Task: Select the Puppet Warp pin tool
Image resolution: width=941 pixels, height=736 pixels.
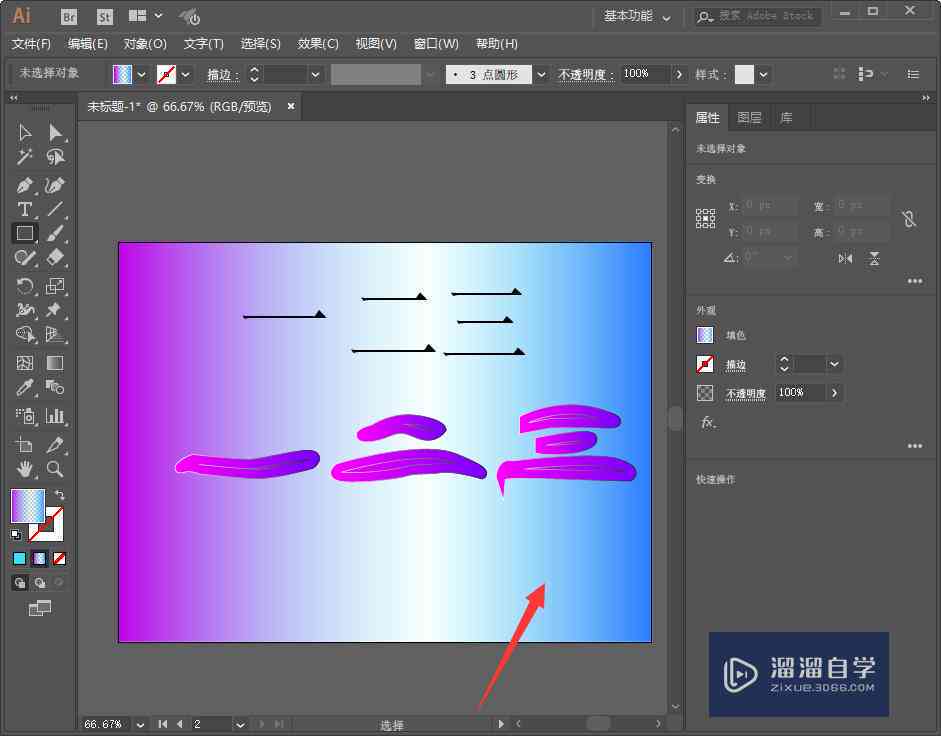Action: tap(55, 310)
